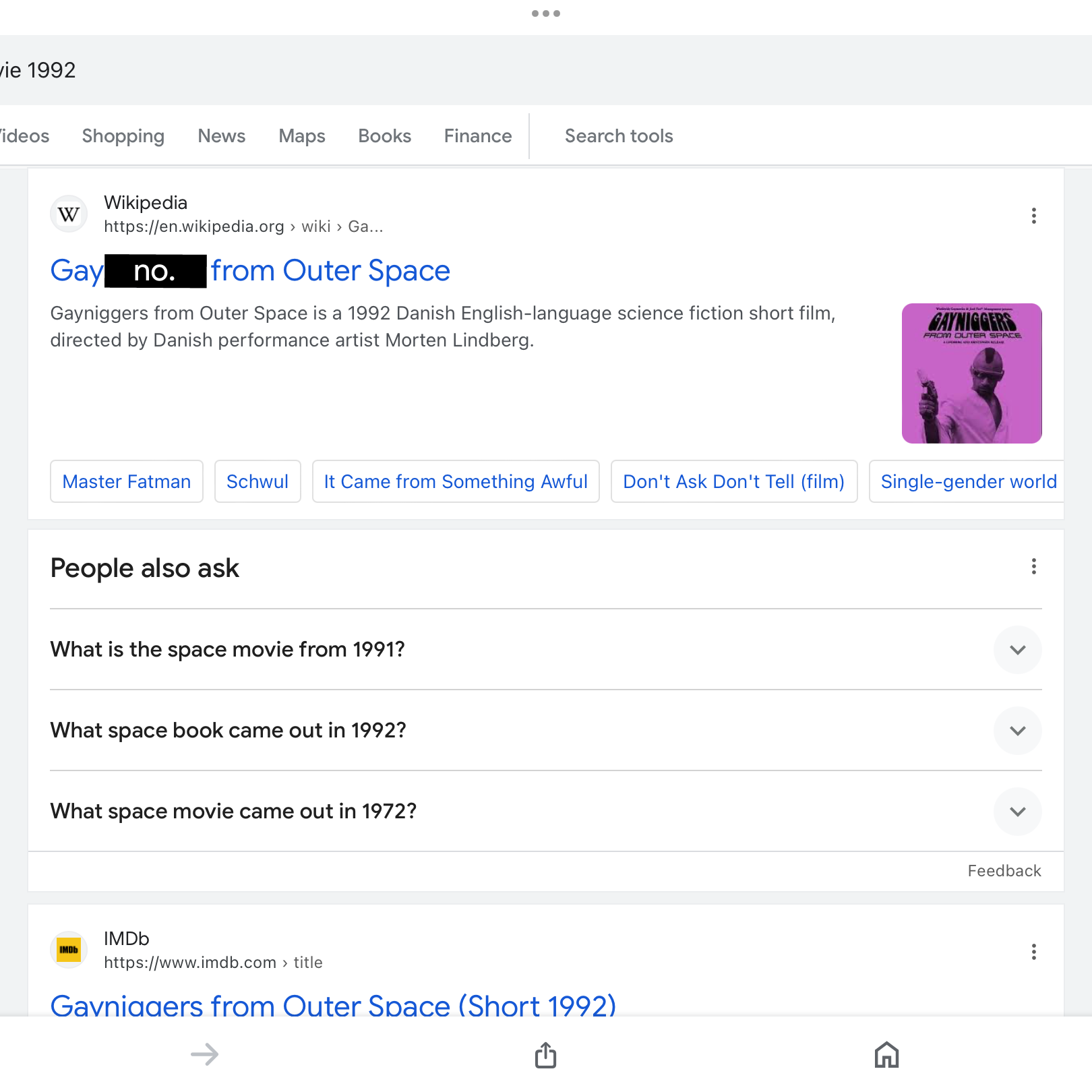Open the IMDb result's three-dot options menu

click(x=1033, y=952)
